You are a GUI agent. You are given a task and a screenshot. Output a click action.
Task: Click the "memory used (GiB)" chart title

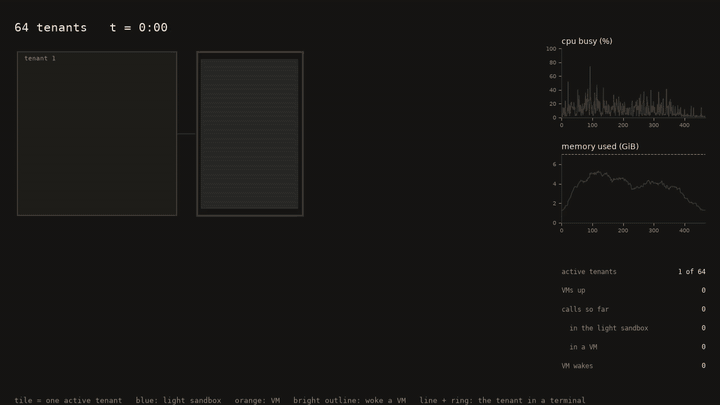600,146
